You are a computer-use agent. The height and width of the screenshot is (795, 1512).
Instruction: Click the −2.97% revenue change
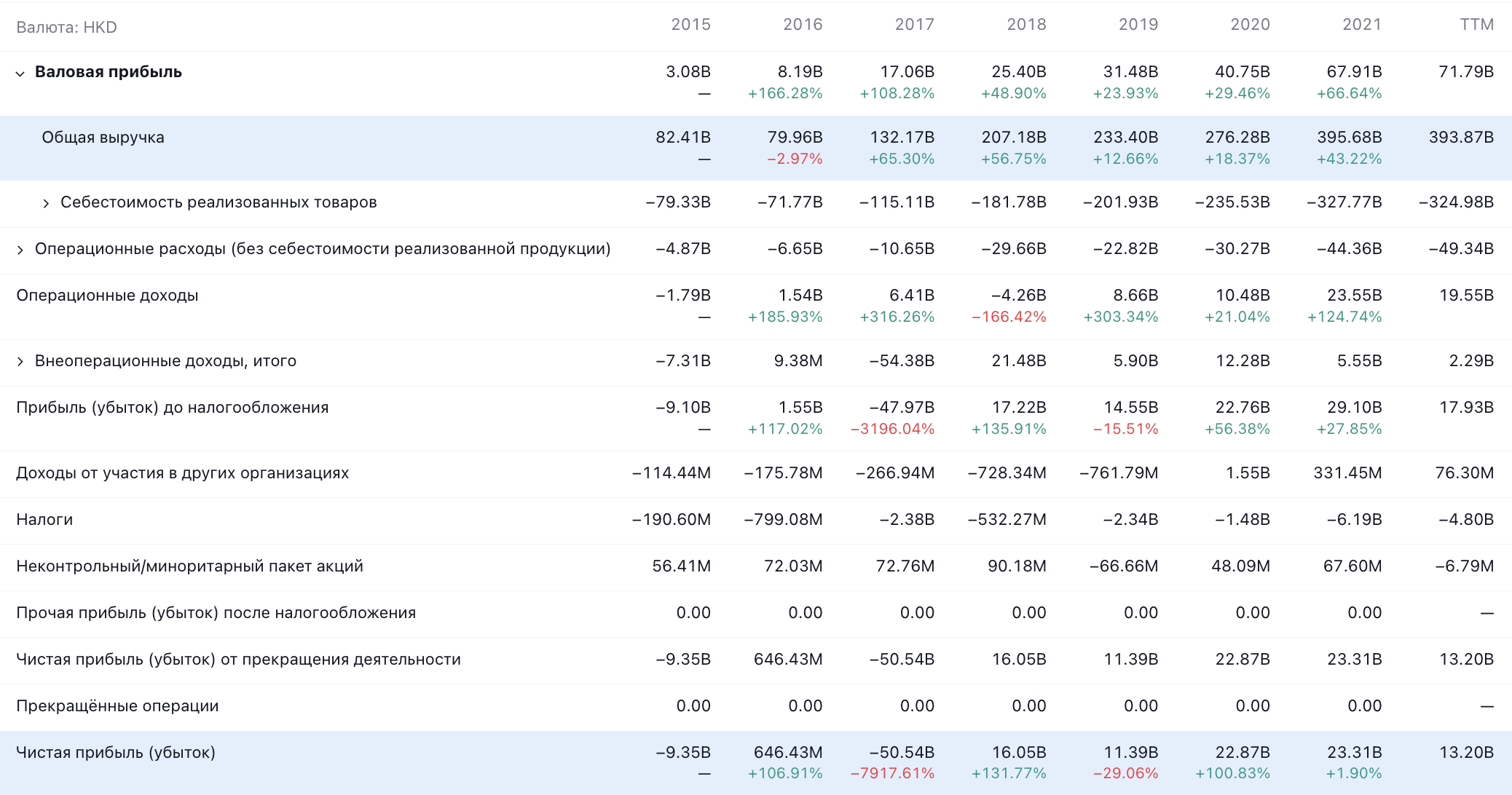click(x=795, y=159)
